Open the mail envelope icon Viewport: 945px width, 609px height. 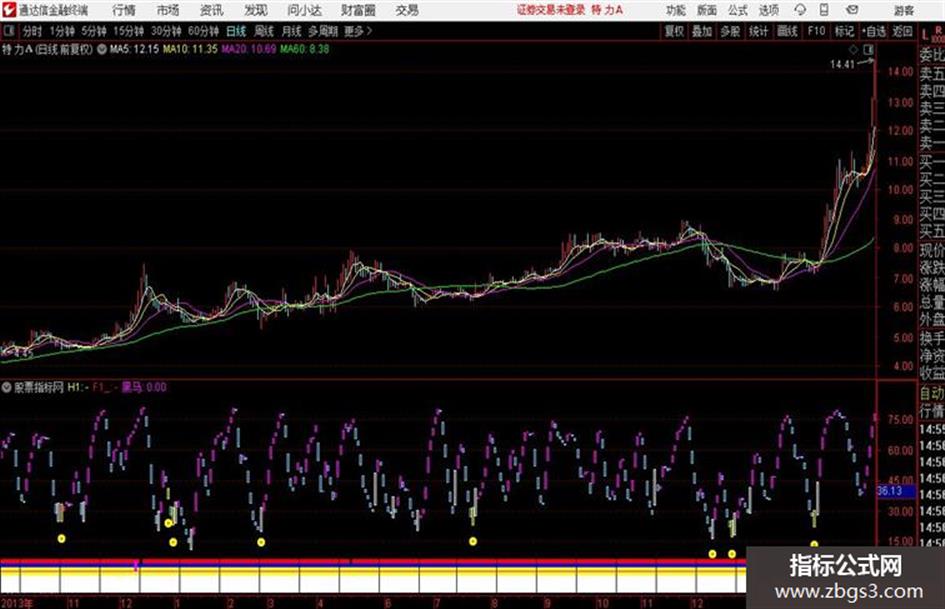coord(852,10)
